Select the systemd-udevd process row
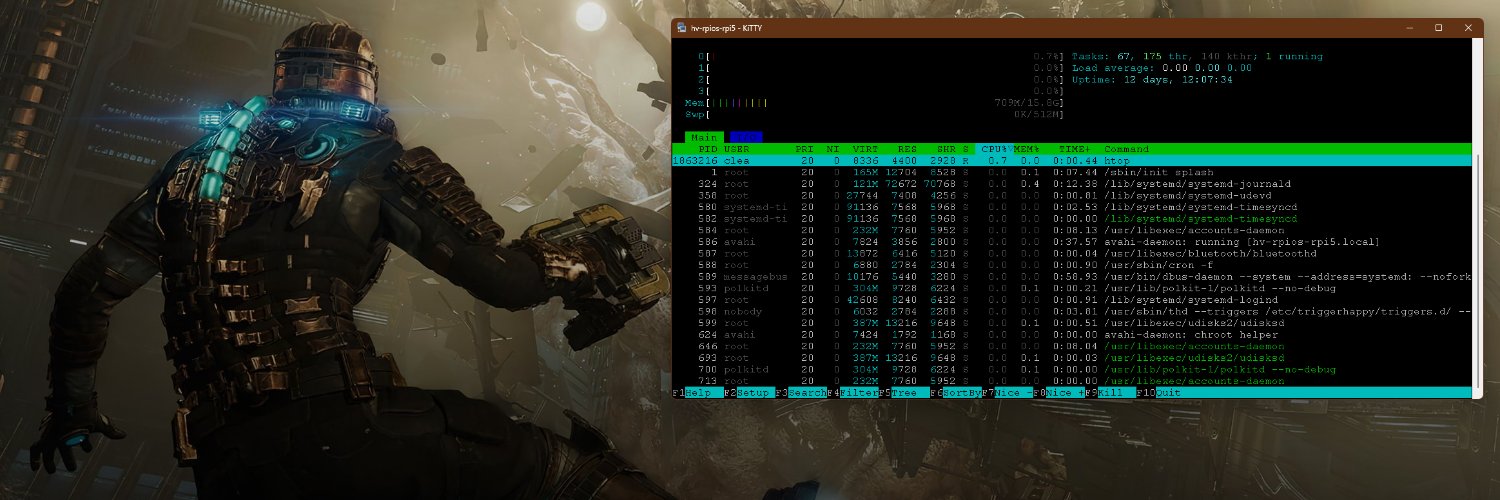 tap(1071, 195)
